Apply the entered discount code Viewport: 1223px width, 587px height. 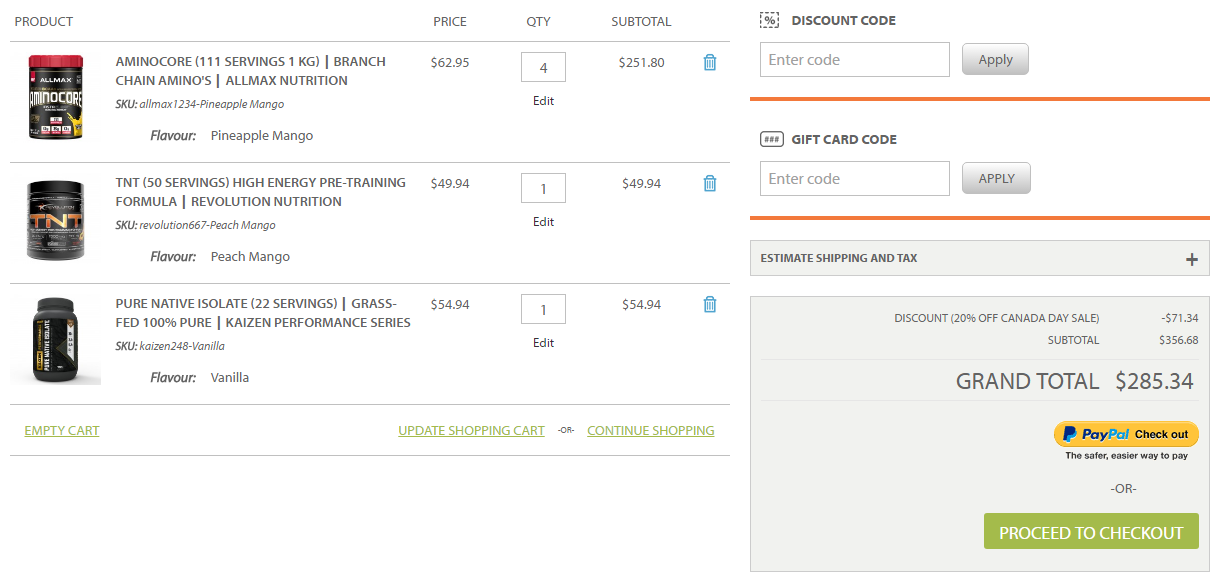coord(995,60)
